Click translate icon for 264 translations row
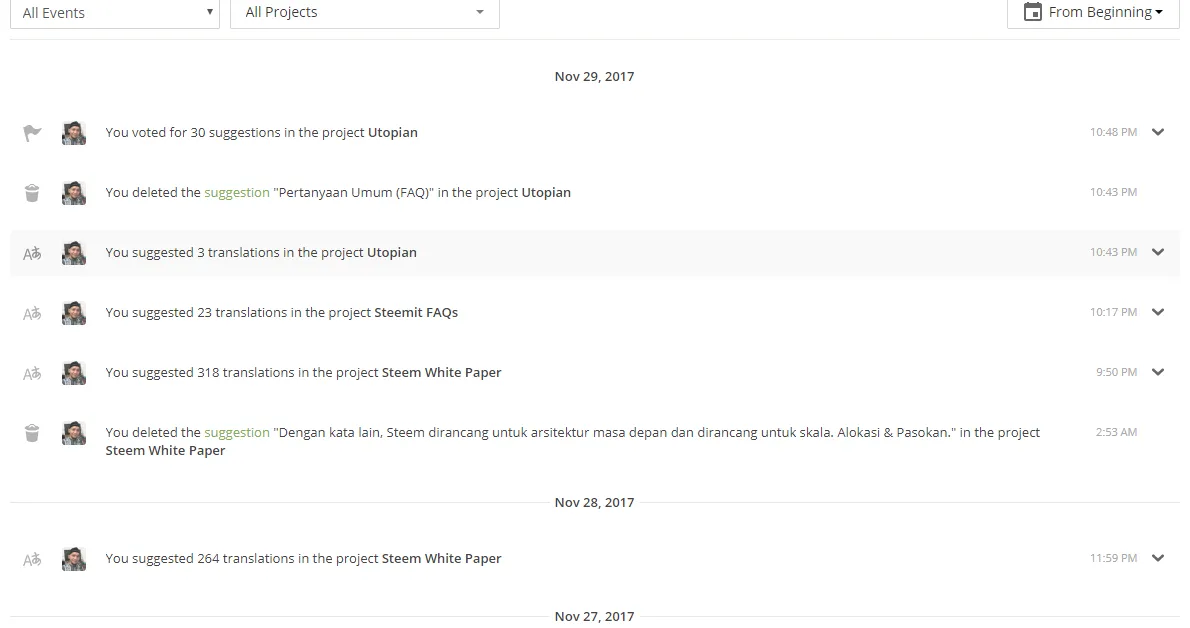This screenshot has height=628, width=1190. 32,560
